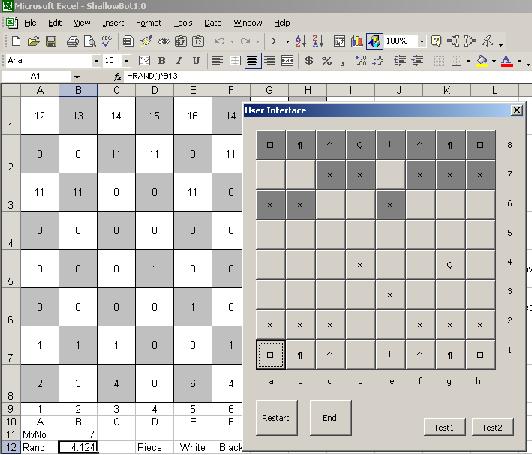Click the Decrease Indent icon
The width and height of the screenshot is (532, 455).
pos(400,61)
